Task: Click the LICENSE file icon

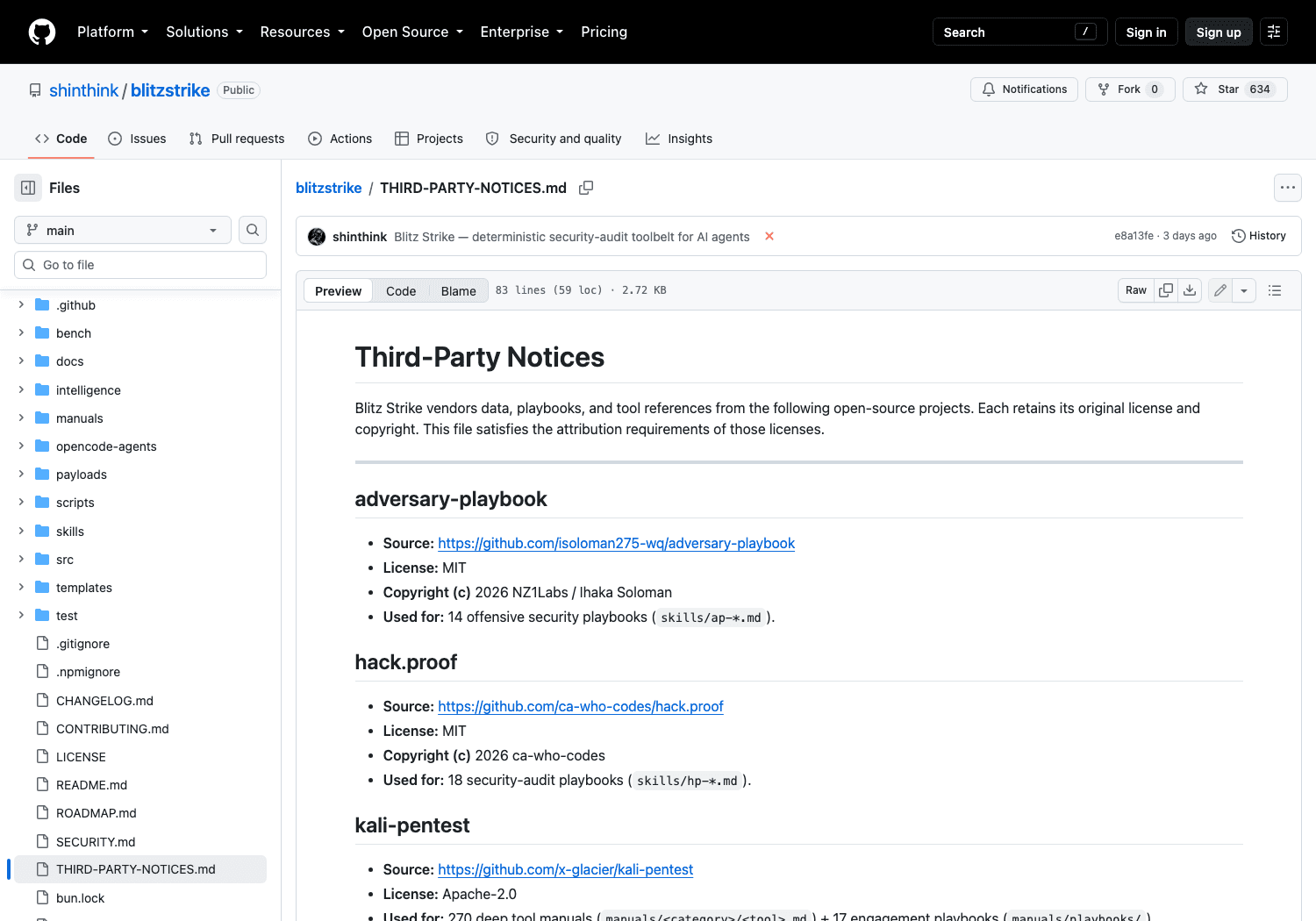Action: click(x=42, y=757)
